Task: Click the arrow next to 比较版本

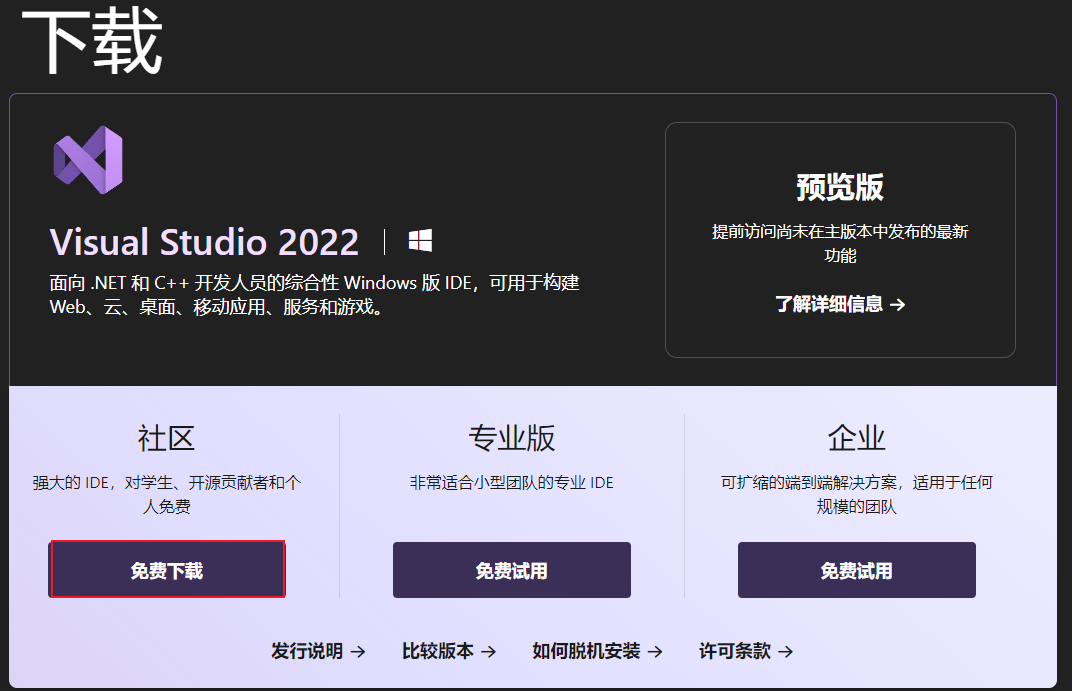Action: tap(488, 651)
